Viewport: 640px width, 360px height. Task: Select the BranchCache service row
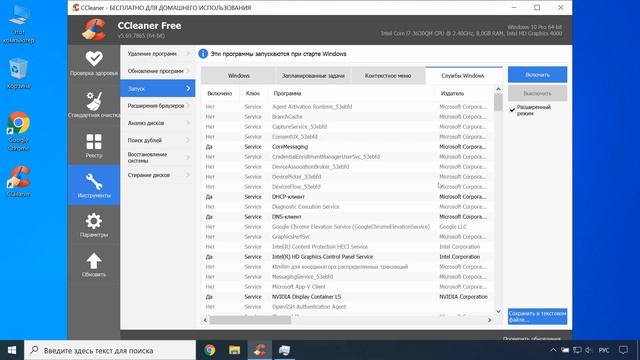[x=347, y=117]
